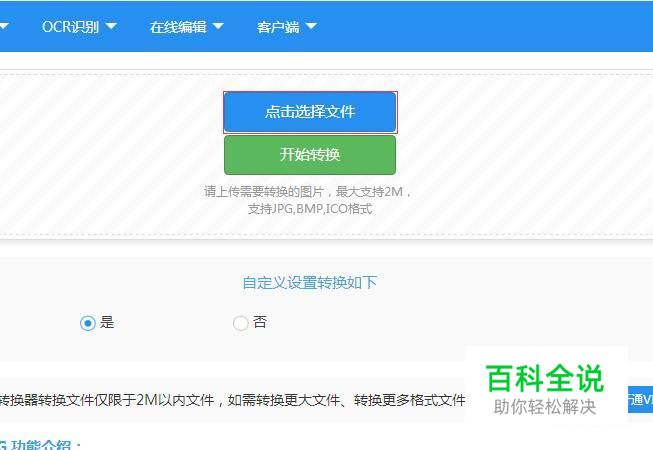Expand the dropdown arrow beside 在线编辑
The height and width of the screenshot is (450, 653).
pyautogui.click(x=218, y=26)
